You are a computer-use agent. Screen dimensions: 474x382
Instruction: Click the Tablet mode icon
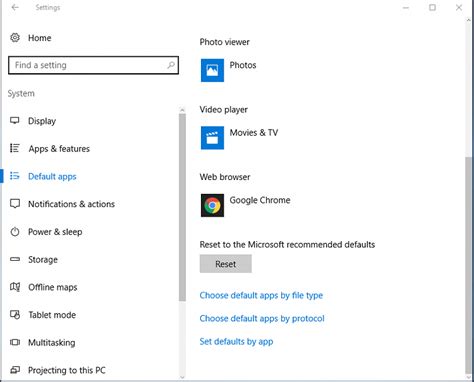pos(15,314)
